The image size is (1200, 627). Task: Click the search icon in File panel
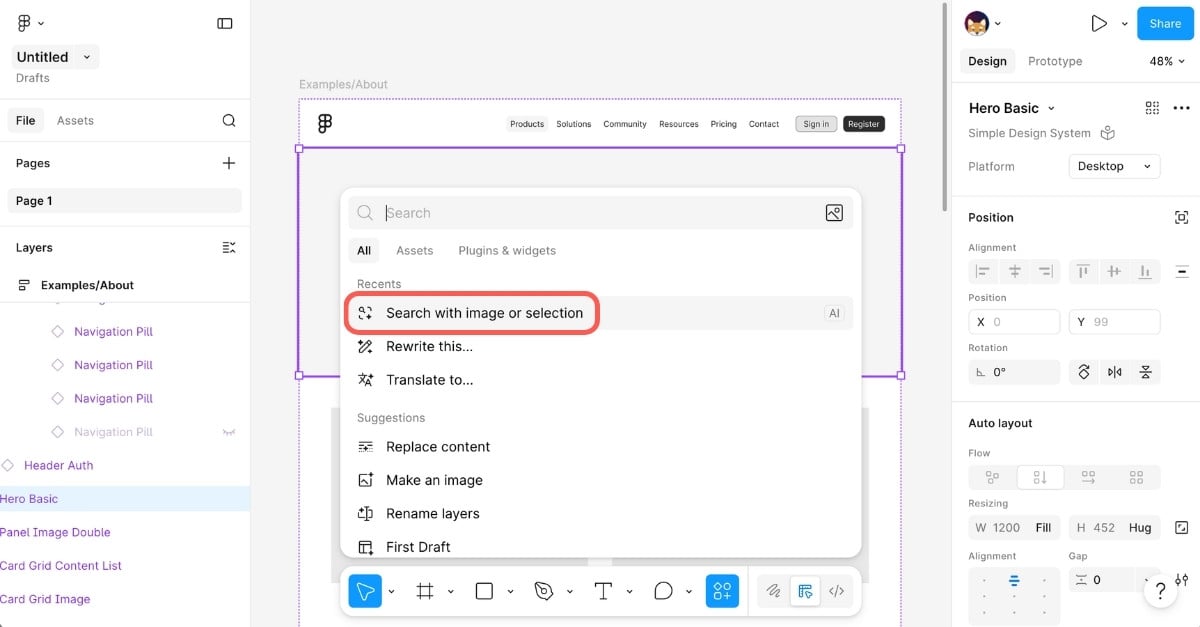click(229, 121)
